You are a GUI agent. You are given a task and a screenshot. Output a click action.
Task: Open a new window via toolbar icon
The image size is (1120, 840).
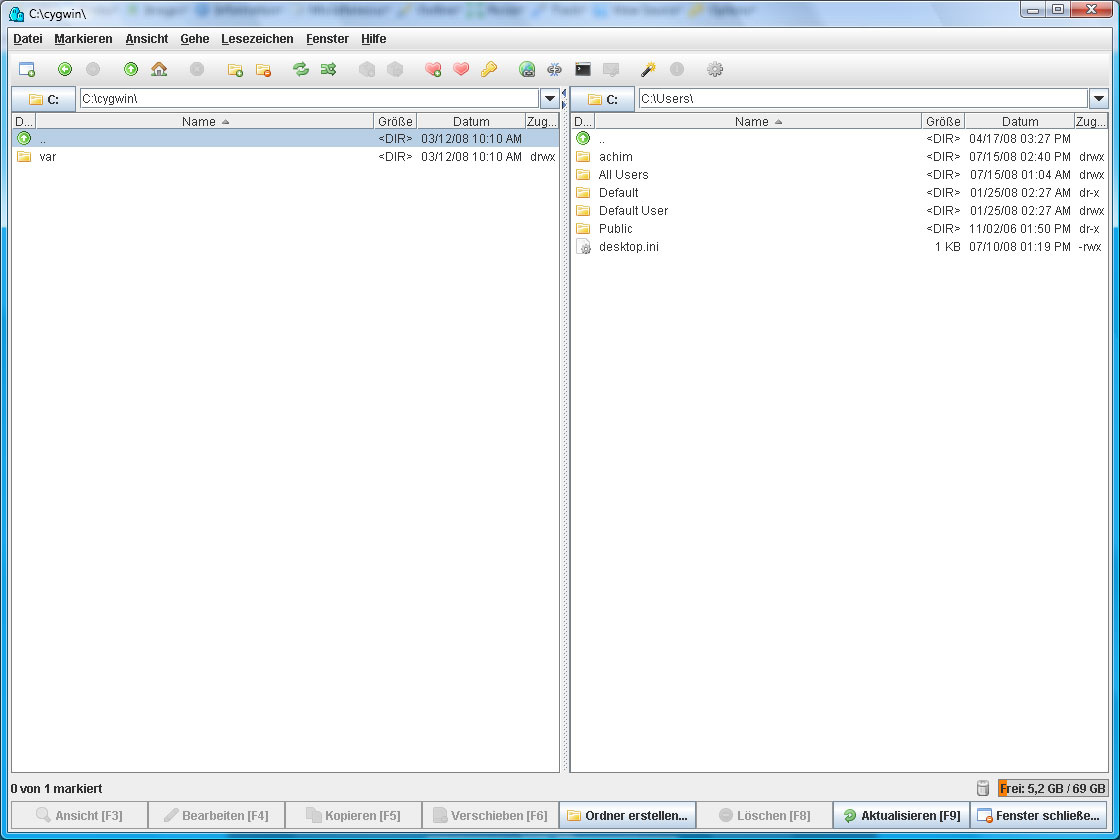point(26,69)
